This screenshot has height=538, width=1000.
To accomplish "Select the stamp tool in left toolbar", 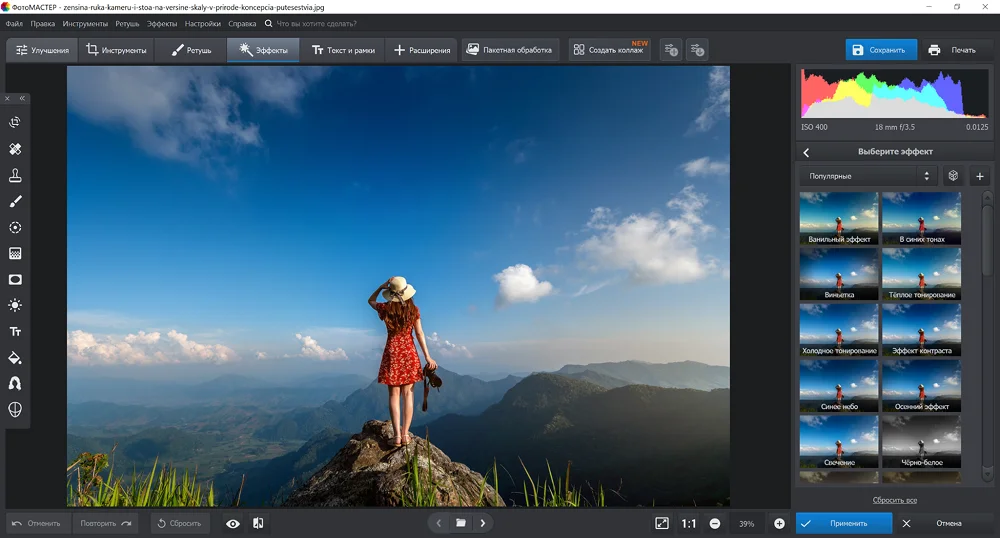I will pos(15,176).
